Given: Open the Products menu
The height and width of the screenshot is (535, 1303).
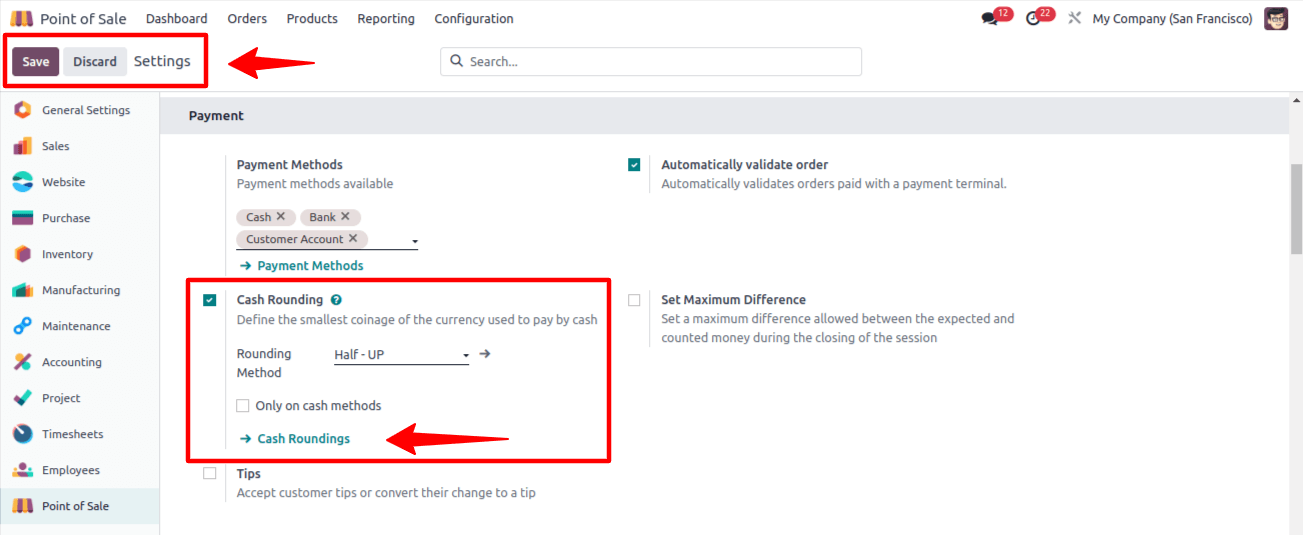Looking at the screenshot, I should point(312,19).
